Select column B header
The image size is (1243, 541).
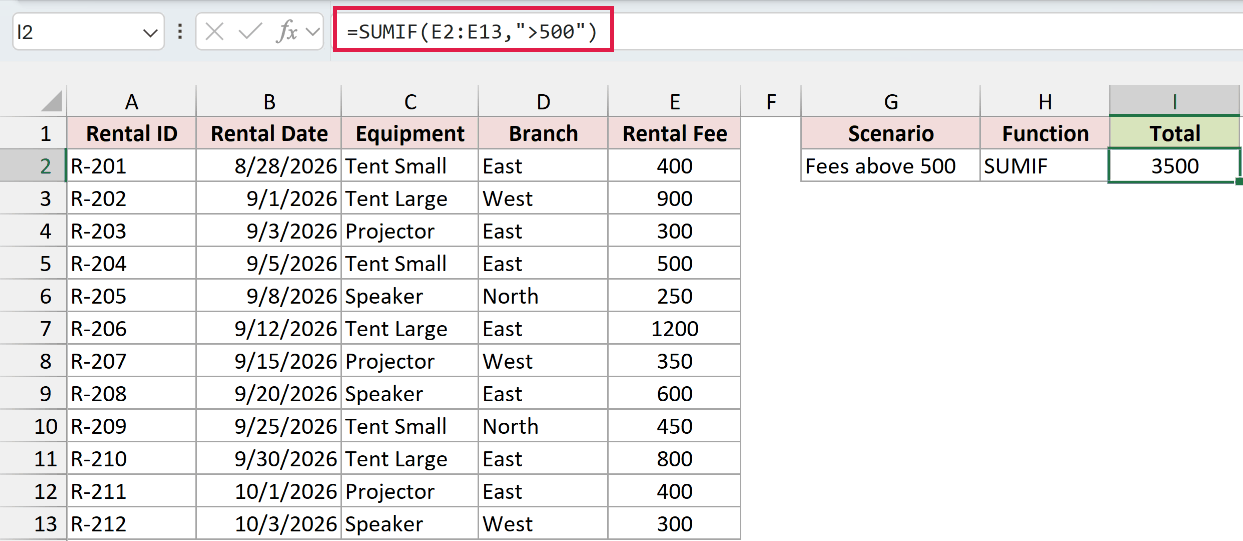pos(269,101)
